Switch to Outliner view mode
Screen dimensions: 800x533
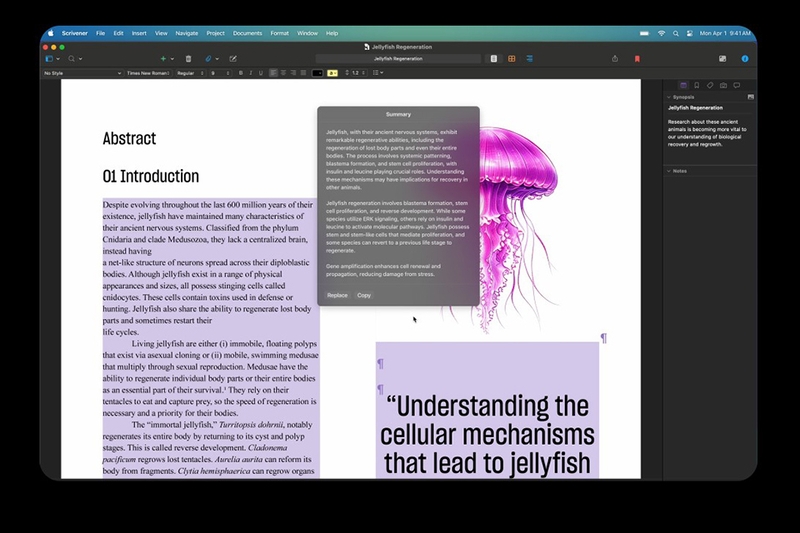coord(528,59)
